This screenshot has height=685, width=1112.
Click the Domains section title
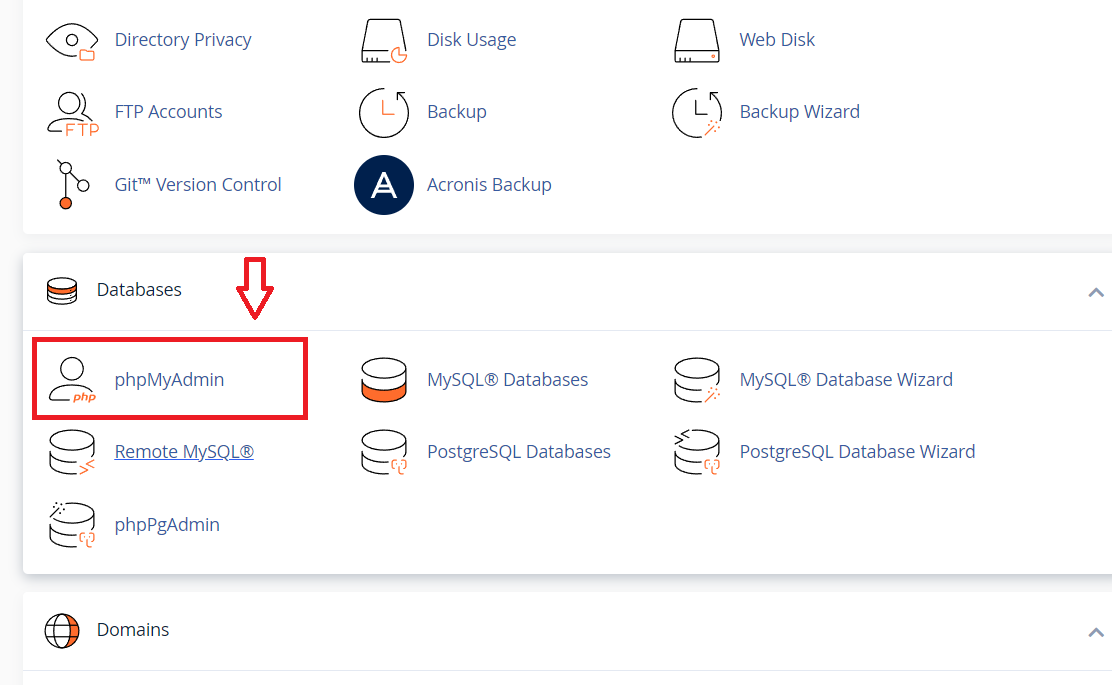pyautogui.click(x=133, y=630)
